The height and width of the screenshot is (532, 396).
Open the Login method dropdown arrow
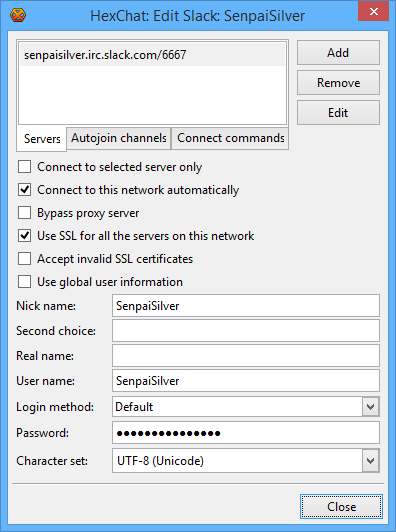pos(371,406)
